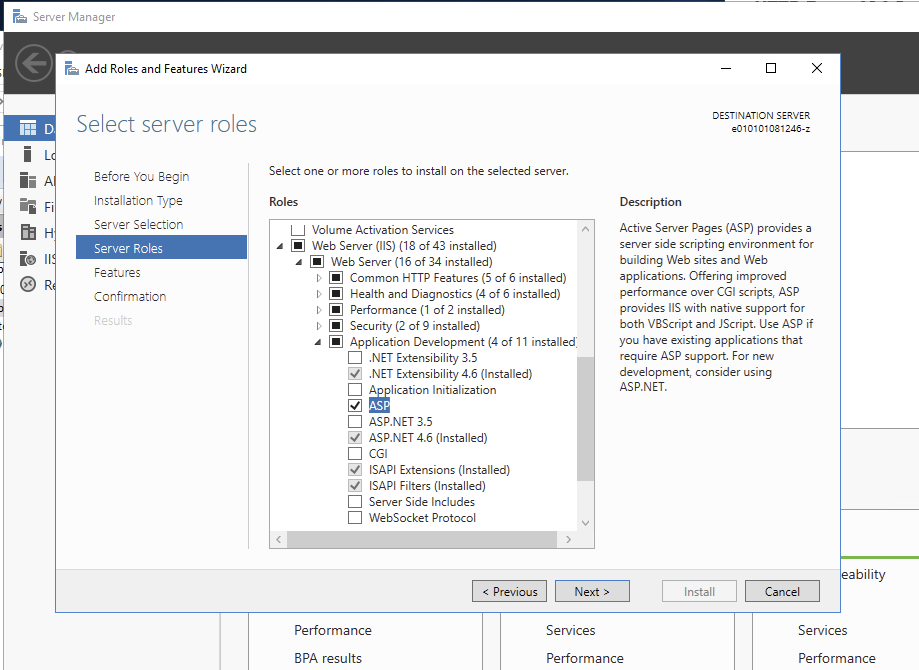Click the Install button in the wizard footer

(x=699, y=591)
